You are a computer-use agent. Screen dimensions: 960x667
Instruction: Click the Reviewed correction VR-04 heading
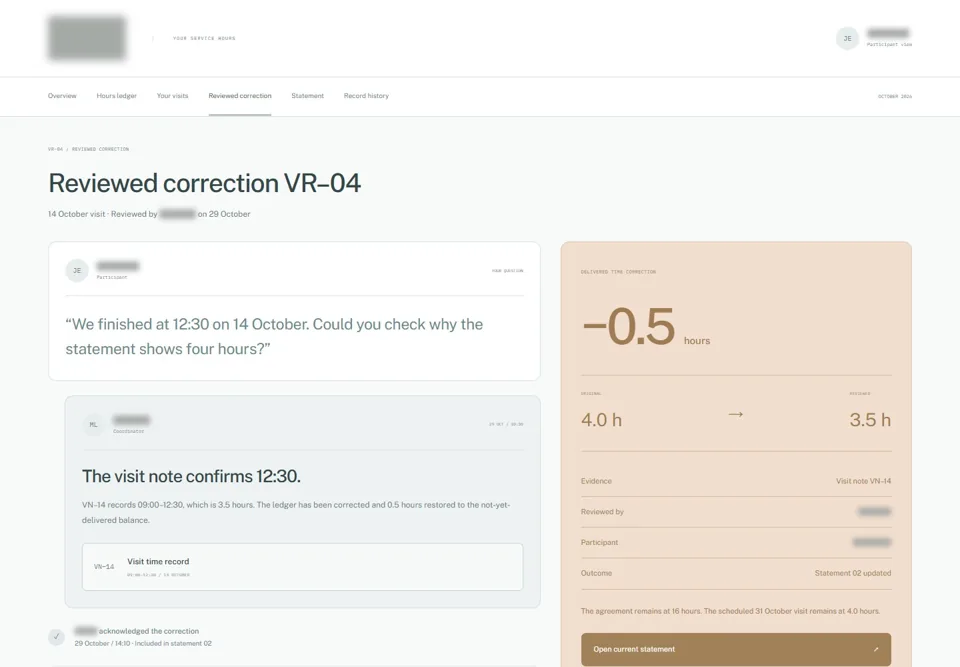click(x=204, y=183)
